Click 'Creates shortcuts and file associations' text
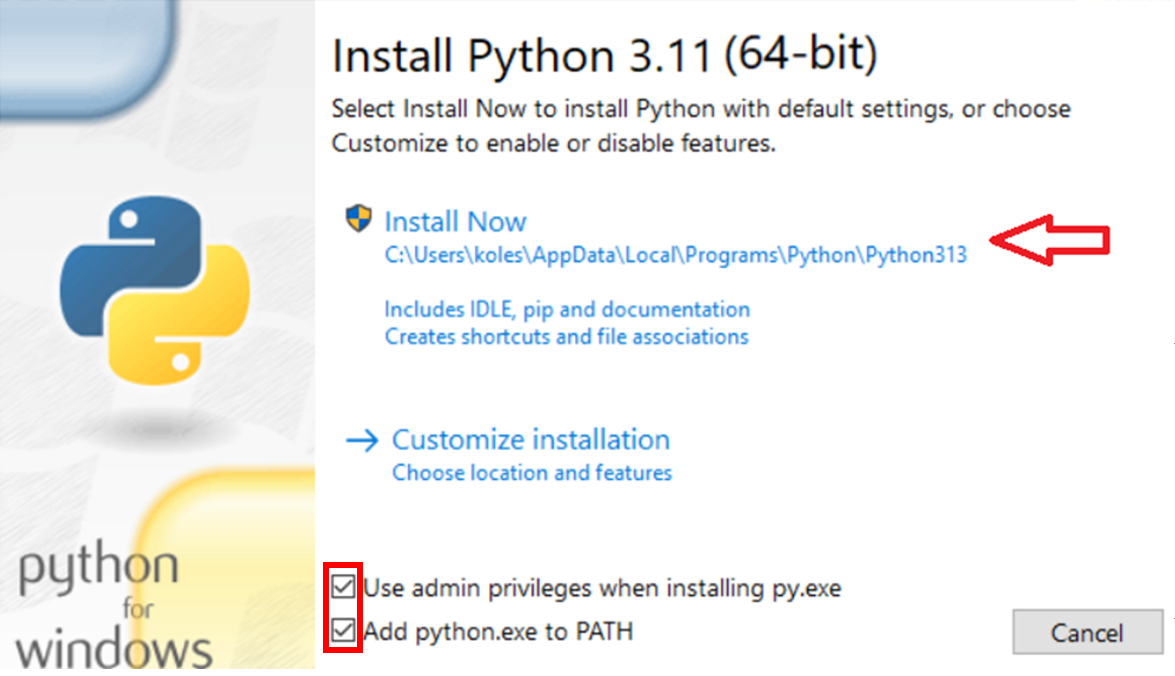Image resolution: width=1175 pixels, height=676 pixels. [x=566, y=337]
